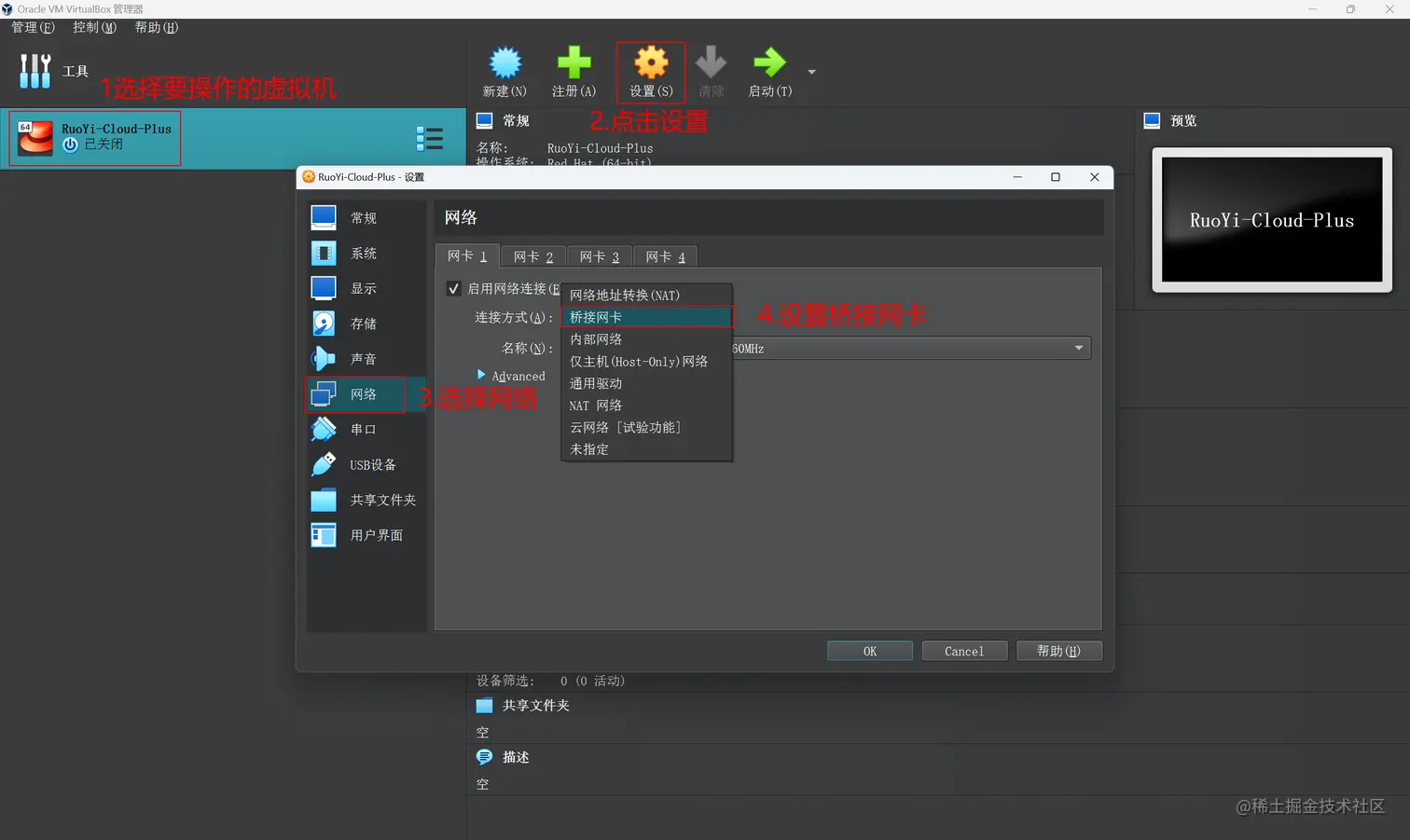This screenshot has height=840, width=1410.
Task: Open the 帮助(H) menu in menu bar
Action: (157, 27)
